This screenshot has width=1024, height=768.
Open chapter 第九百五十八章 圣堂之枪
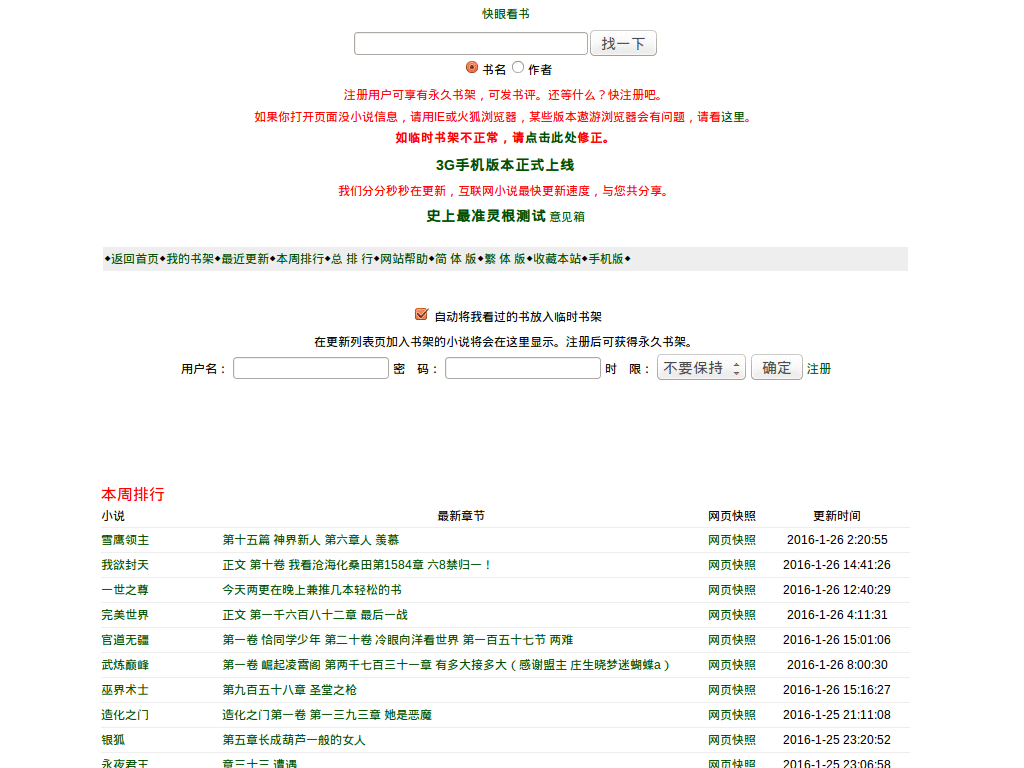pyautogui.click(x=289, y=690)
